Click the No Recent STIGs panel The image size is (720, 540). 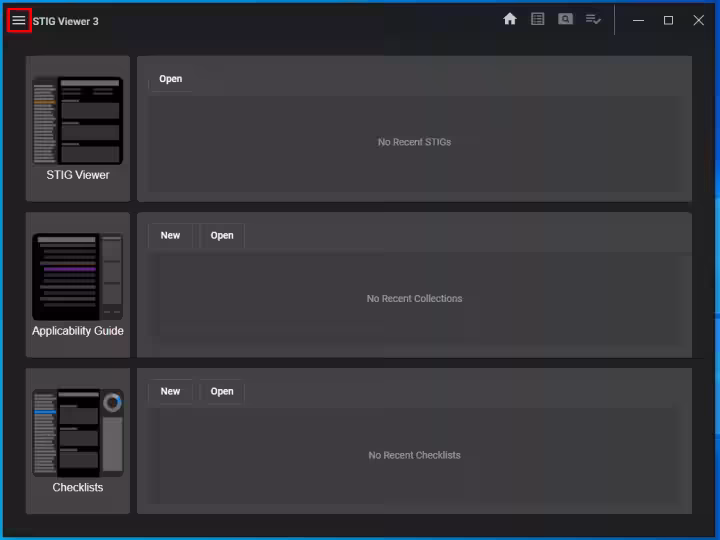click(x=414, y=142)
